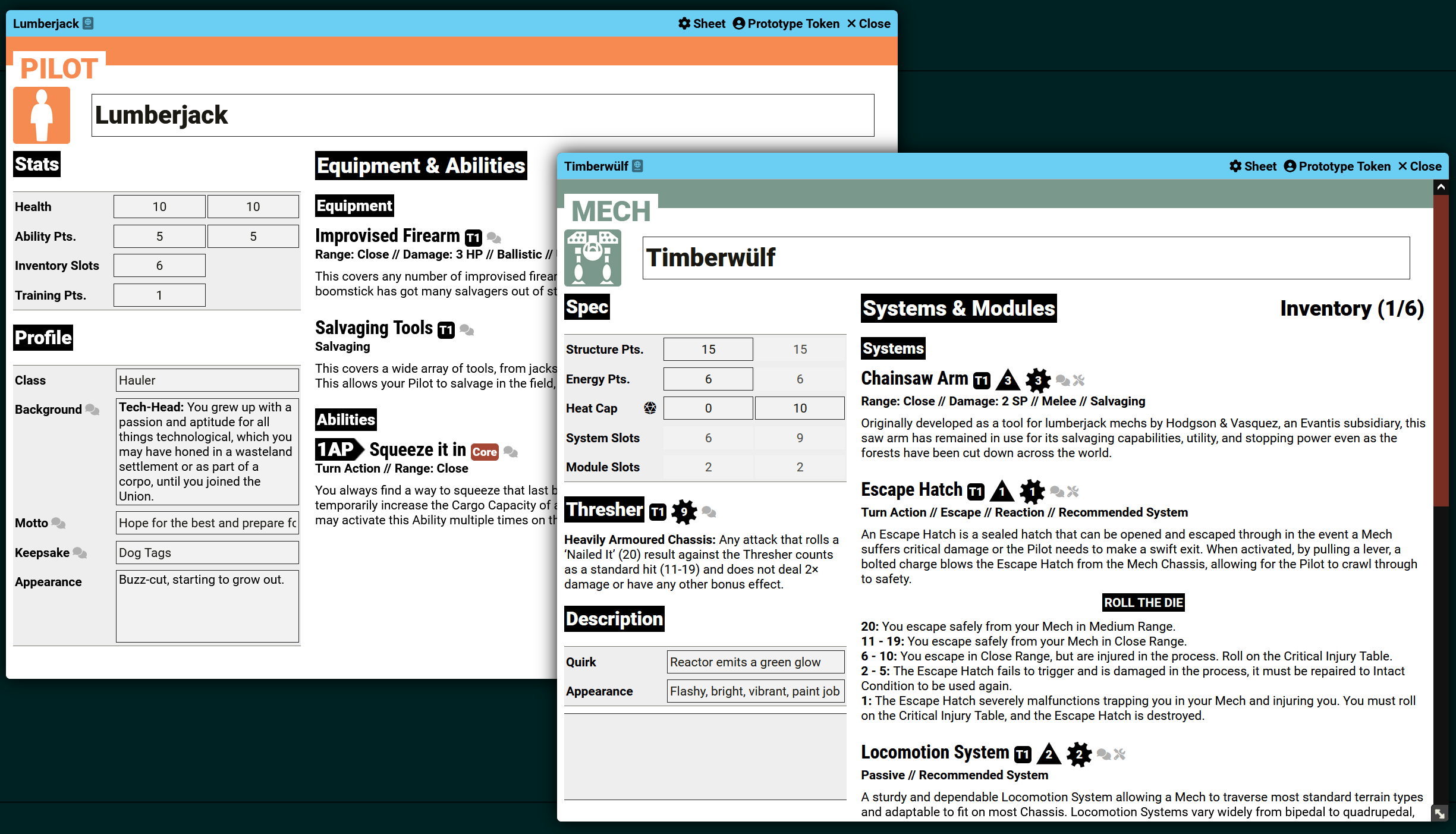Post pilot Background to chat

[92, 410]
